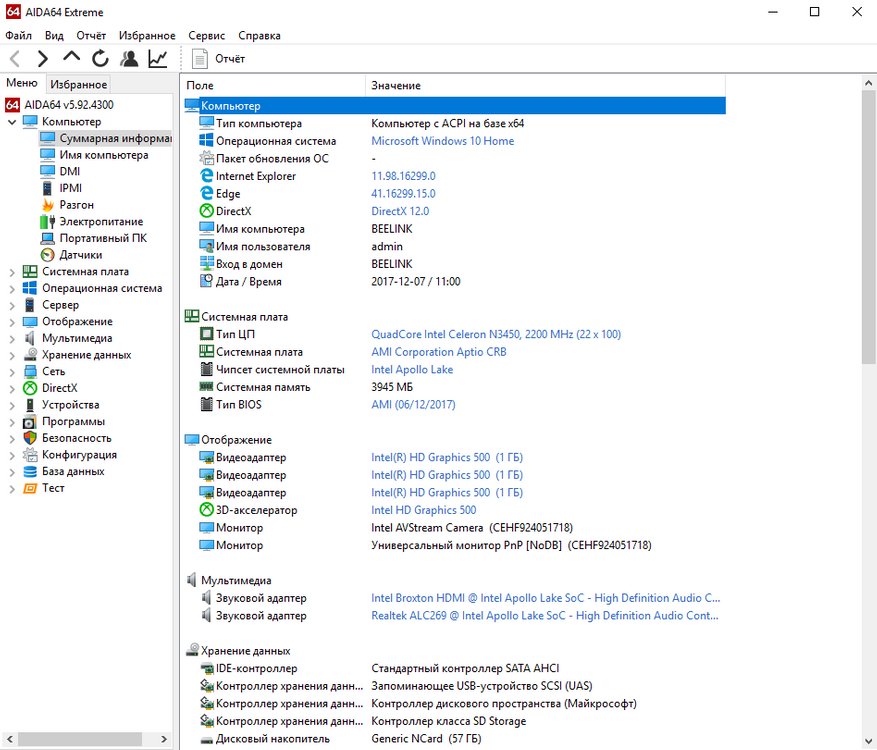Click the vertical scrollbar down arrow
This screenshot has width=877, height=750.
868,742
